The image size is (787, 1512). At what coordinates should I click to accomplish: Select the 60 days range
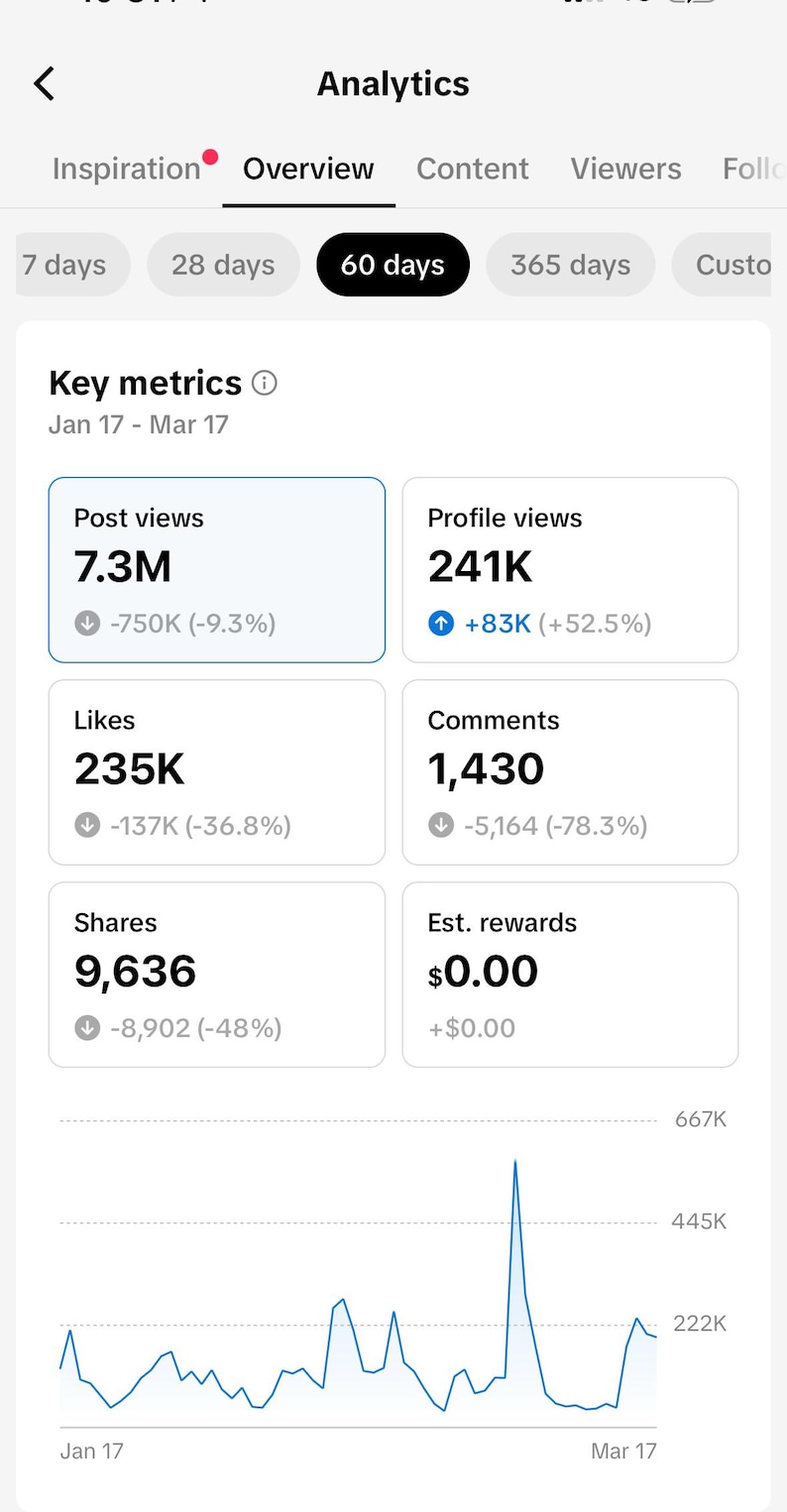click(x=393, y=265)
